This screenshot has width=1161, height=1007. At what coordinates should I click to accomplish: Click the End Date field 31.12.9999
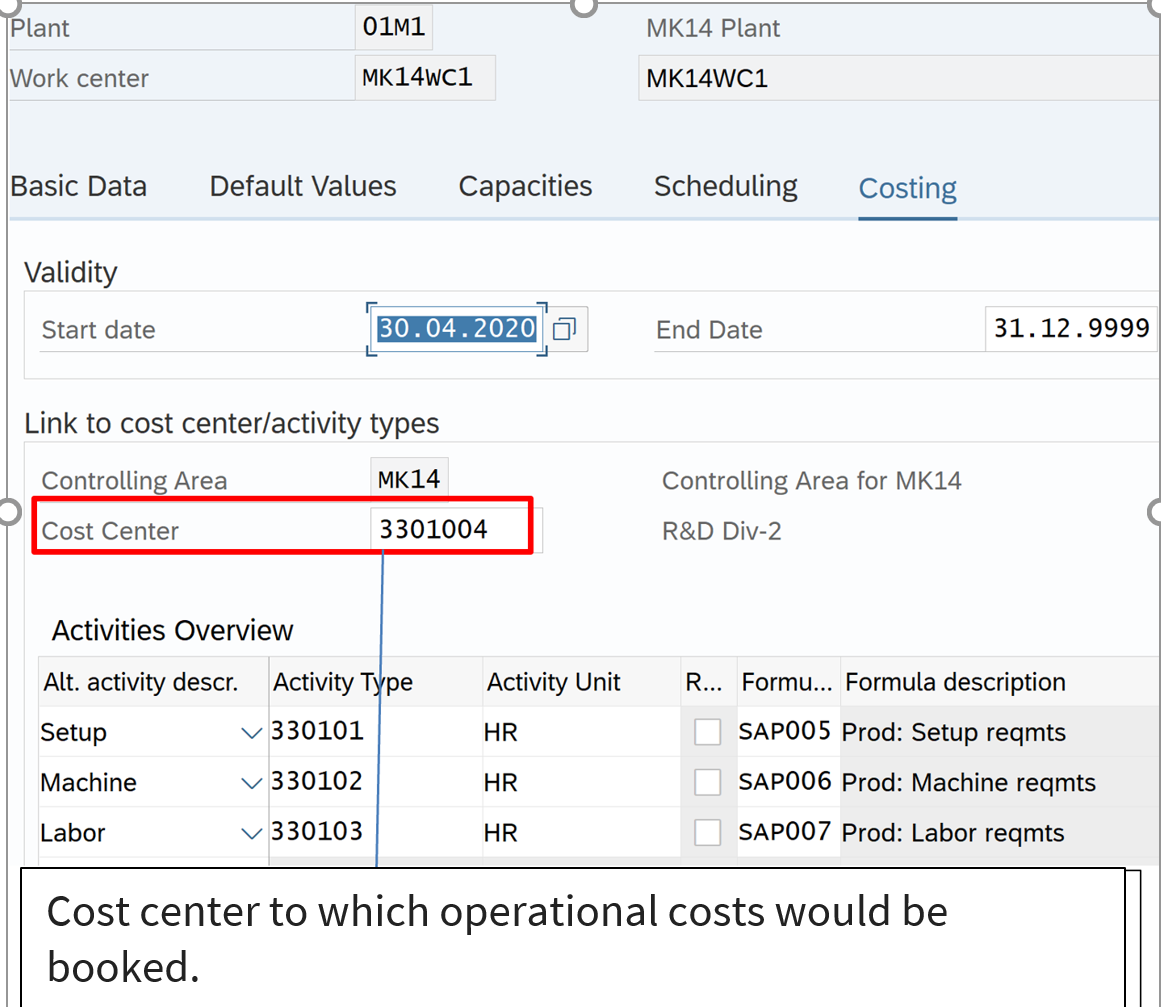coord(1070,329)
